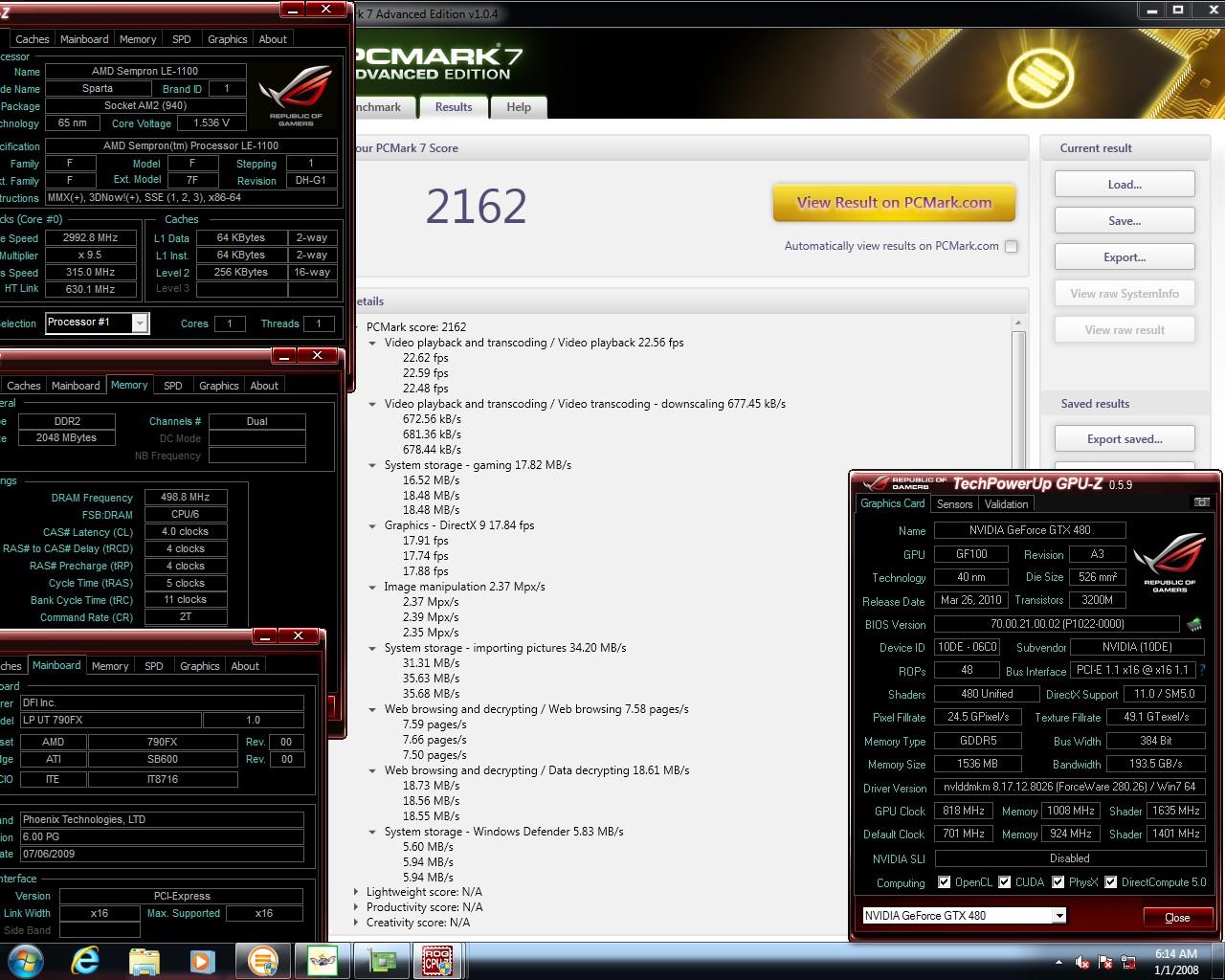Collapse Video transcoding downscaling node

click(x=372, y=404)
